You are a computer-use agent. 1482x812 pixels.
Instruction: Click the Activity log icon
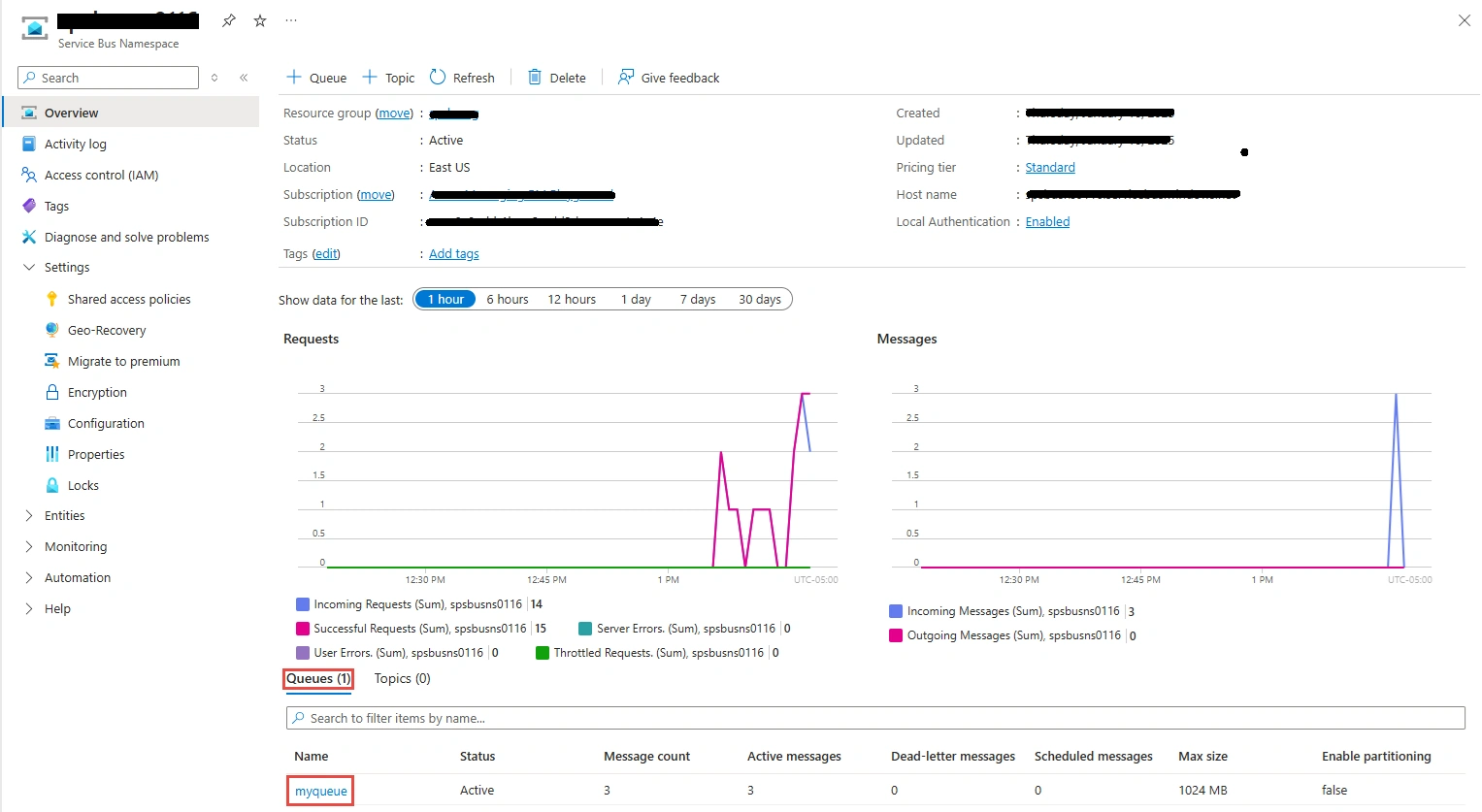(x=29, y=144)
